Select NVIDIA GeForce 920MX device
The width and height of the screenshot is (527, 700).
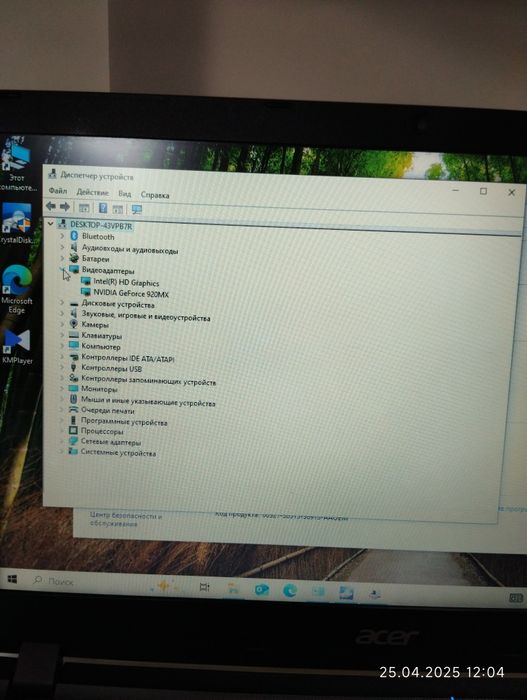(131, 294)
